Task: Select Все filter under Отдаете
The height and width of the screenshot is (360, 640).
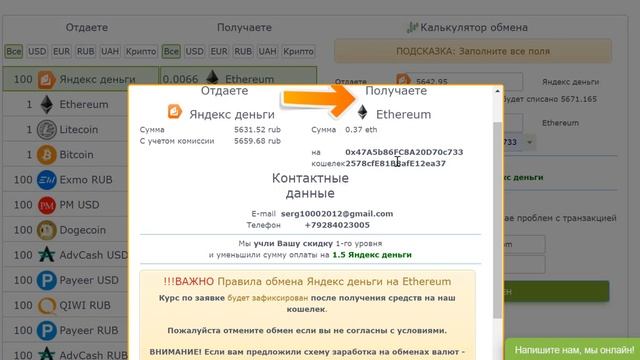Action: point(13,51)
